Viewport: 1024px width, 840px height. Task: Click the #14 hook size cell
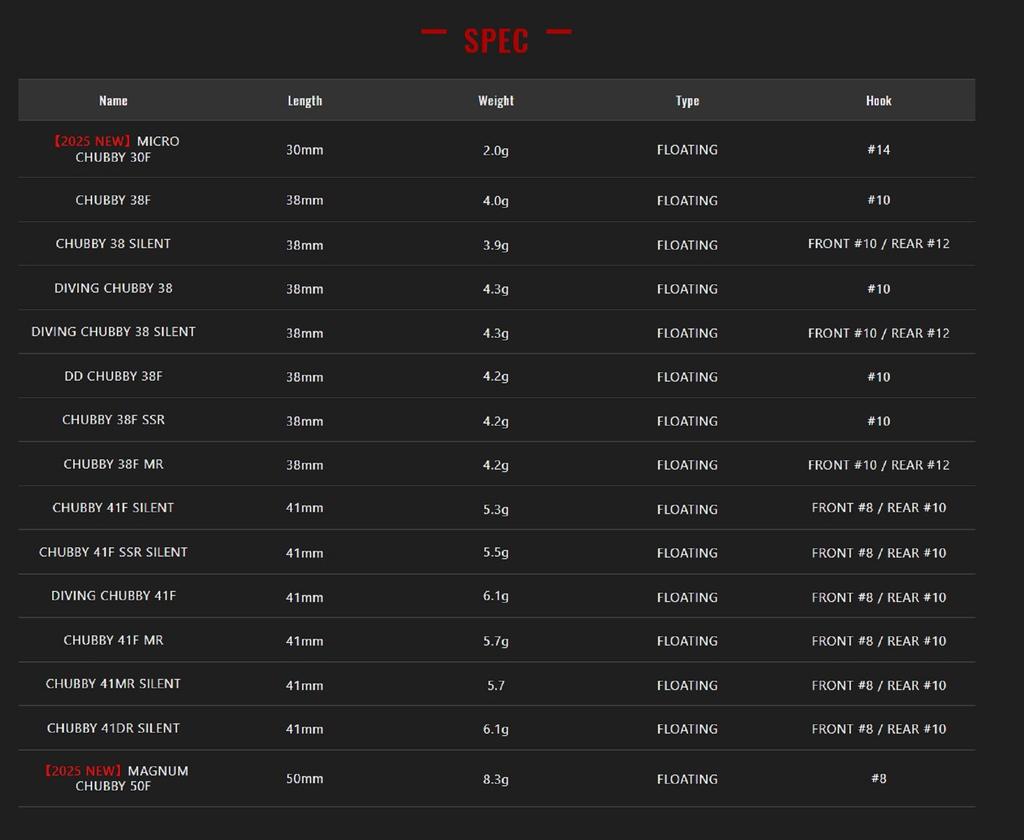coord(878,150)
